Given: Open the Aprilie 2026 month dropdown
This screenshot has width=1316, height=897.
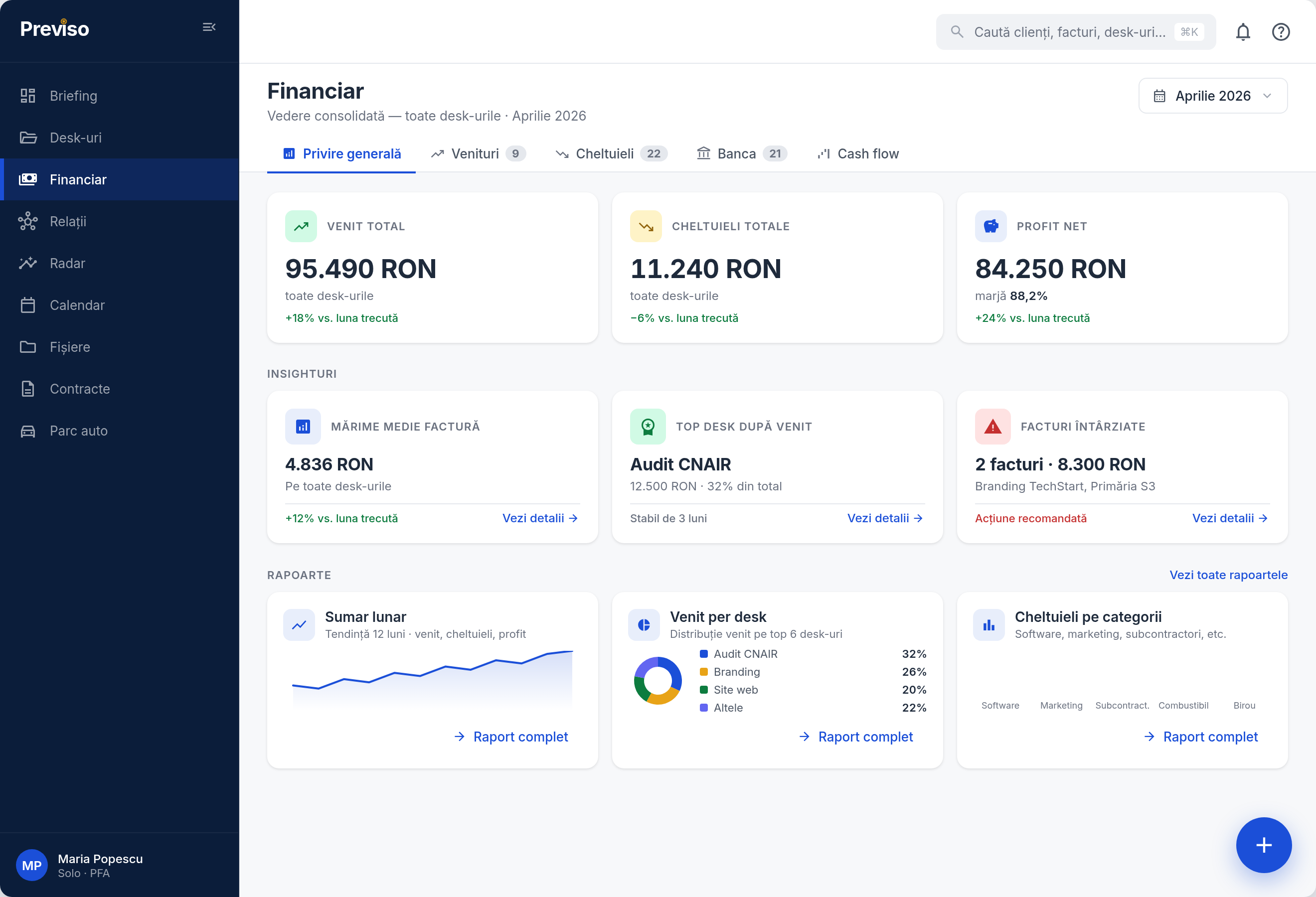Looking at the screenshot, I should (1213, 96).
